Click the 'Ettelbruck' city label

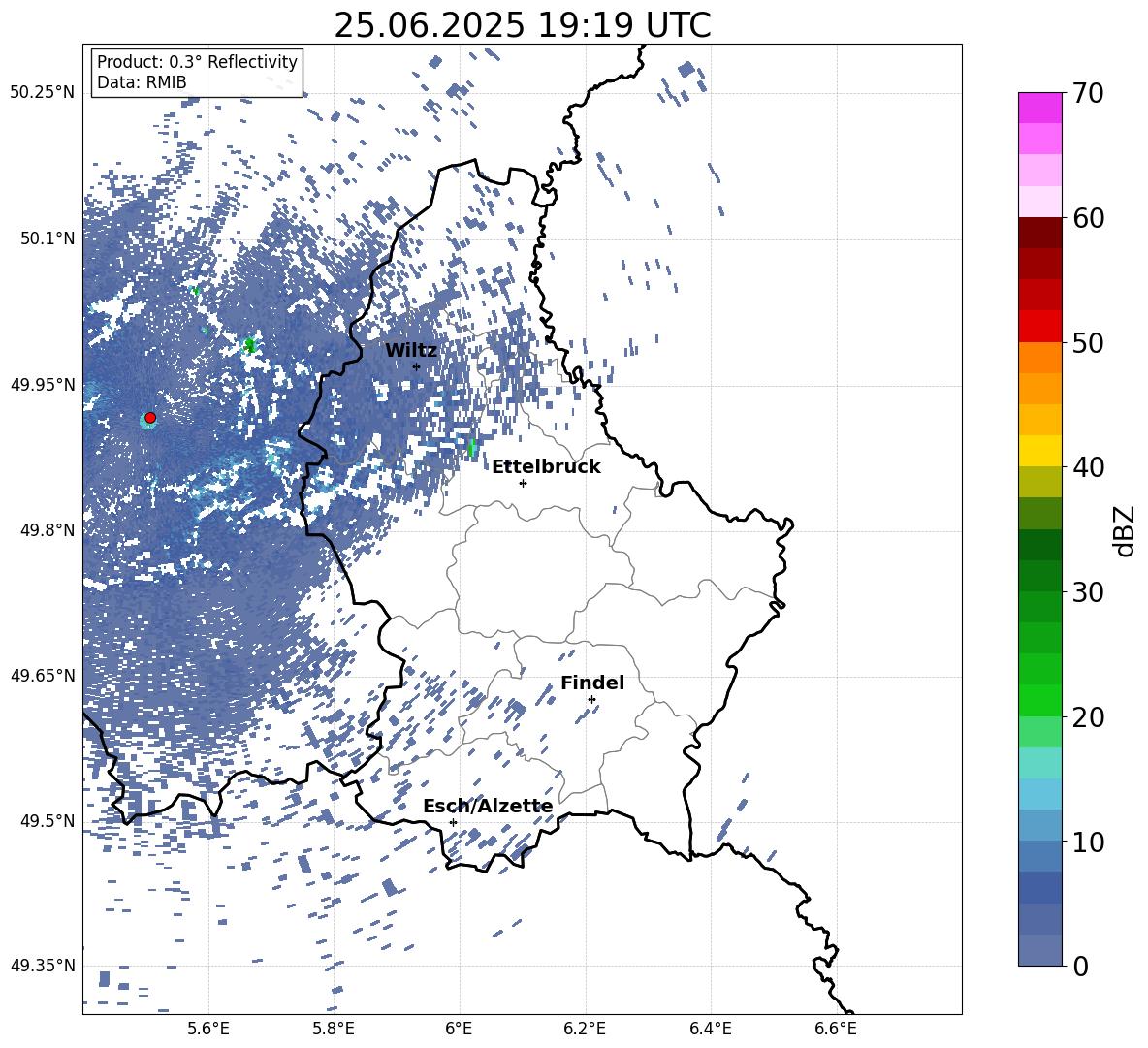tap(546, 467)
